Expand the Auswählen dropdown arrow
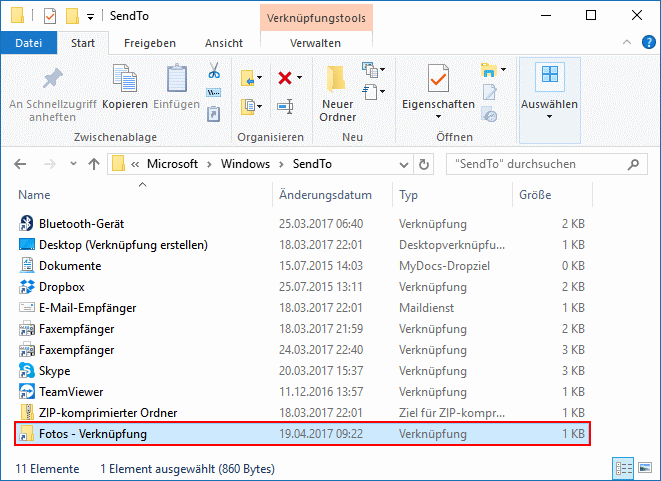The width and height of the screenshot is (661, 481). click(x=549, y=117)
